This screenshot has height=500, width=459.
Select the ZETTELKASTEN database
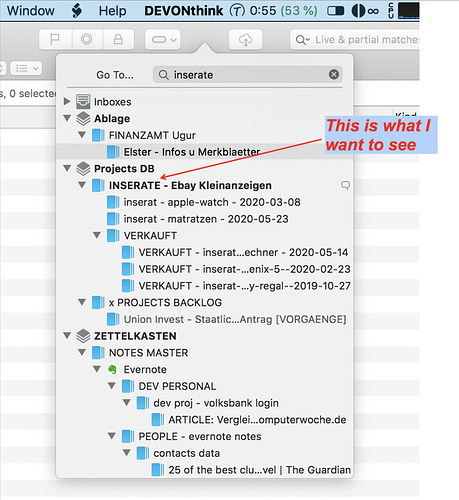click(135, 336)
